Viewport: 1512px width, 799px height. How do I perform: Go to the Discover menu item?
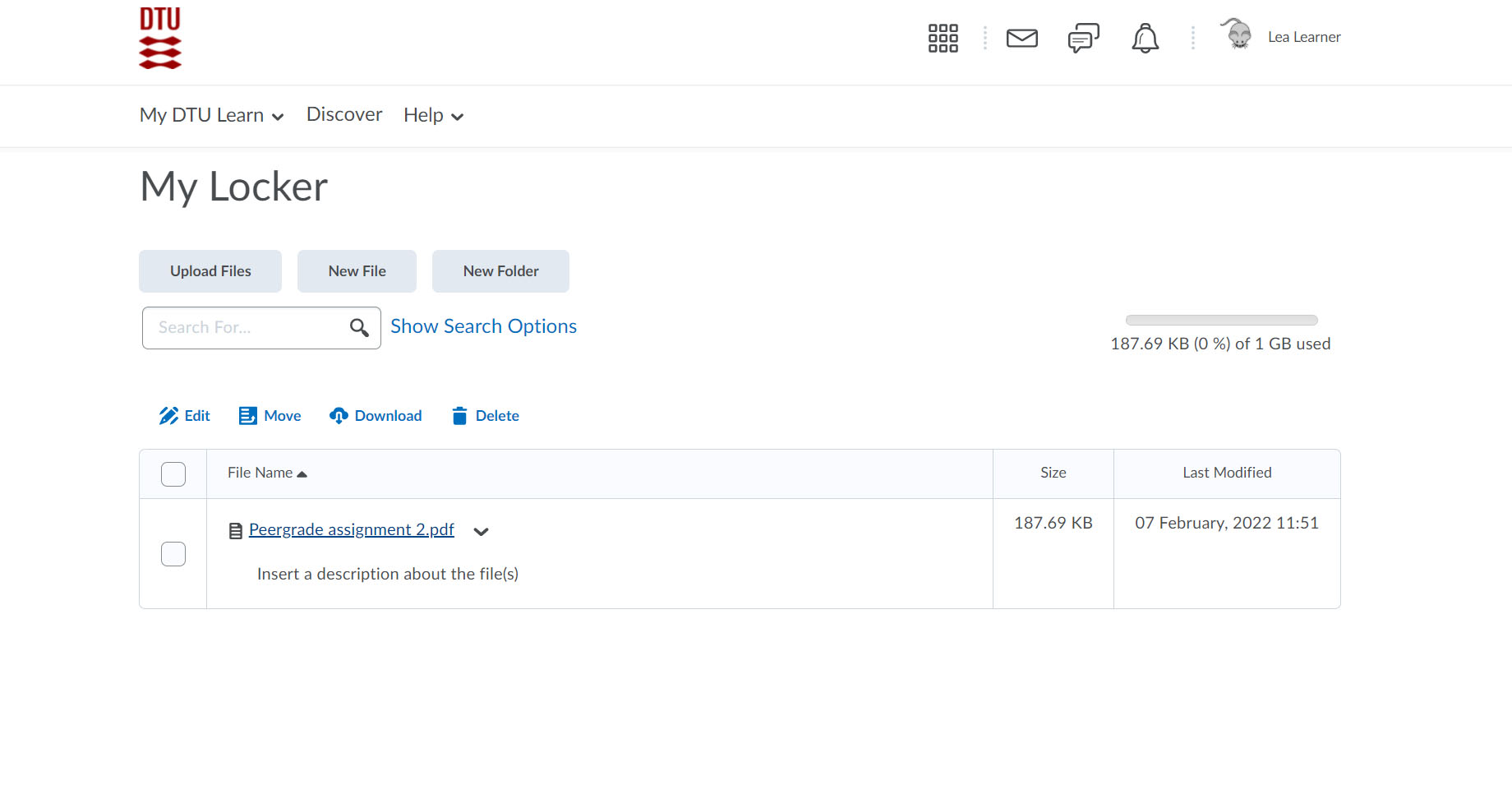[x=344, y=114]
